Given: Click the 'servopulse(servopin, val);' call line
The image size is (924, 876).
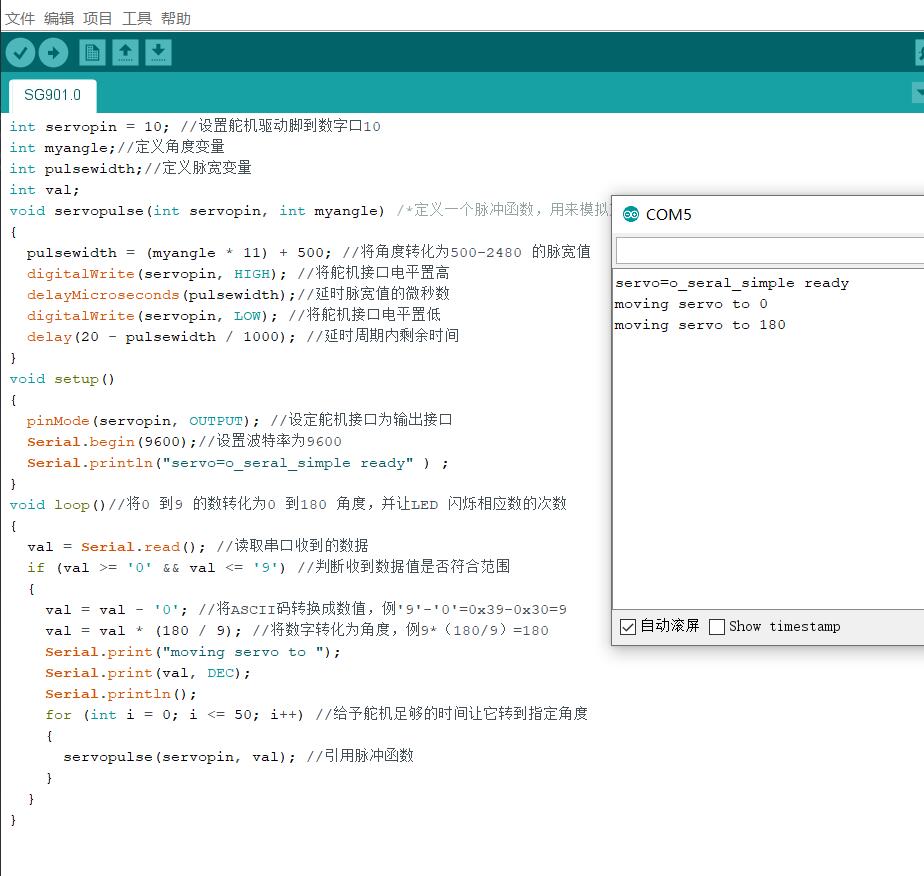Looking at the screenshot, I should click(238, 756).
